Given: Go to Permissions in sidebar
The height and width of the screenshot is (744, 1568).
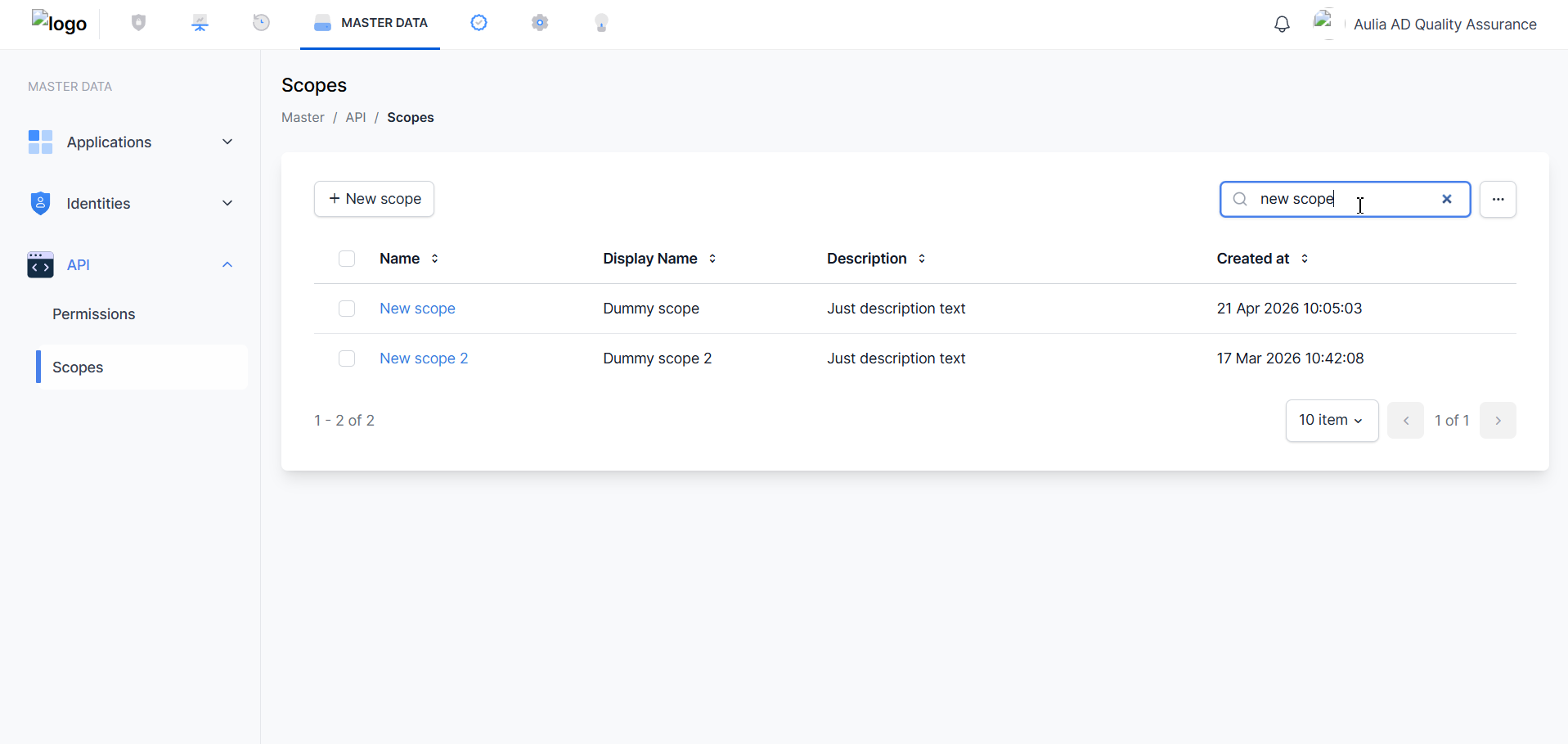Looking at the screenshot, I should 94,314.
